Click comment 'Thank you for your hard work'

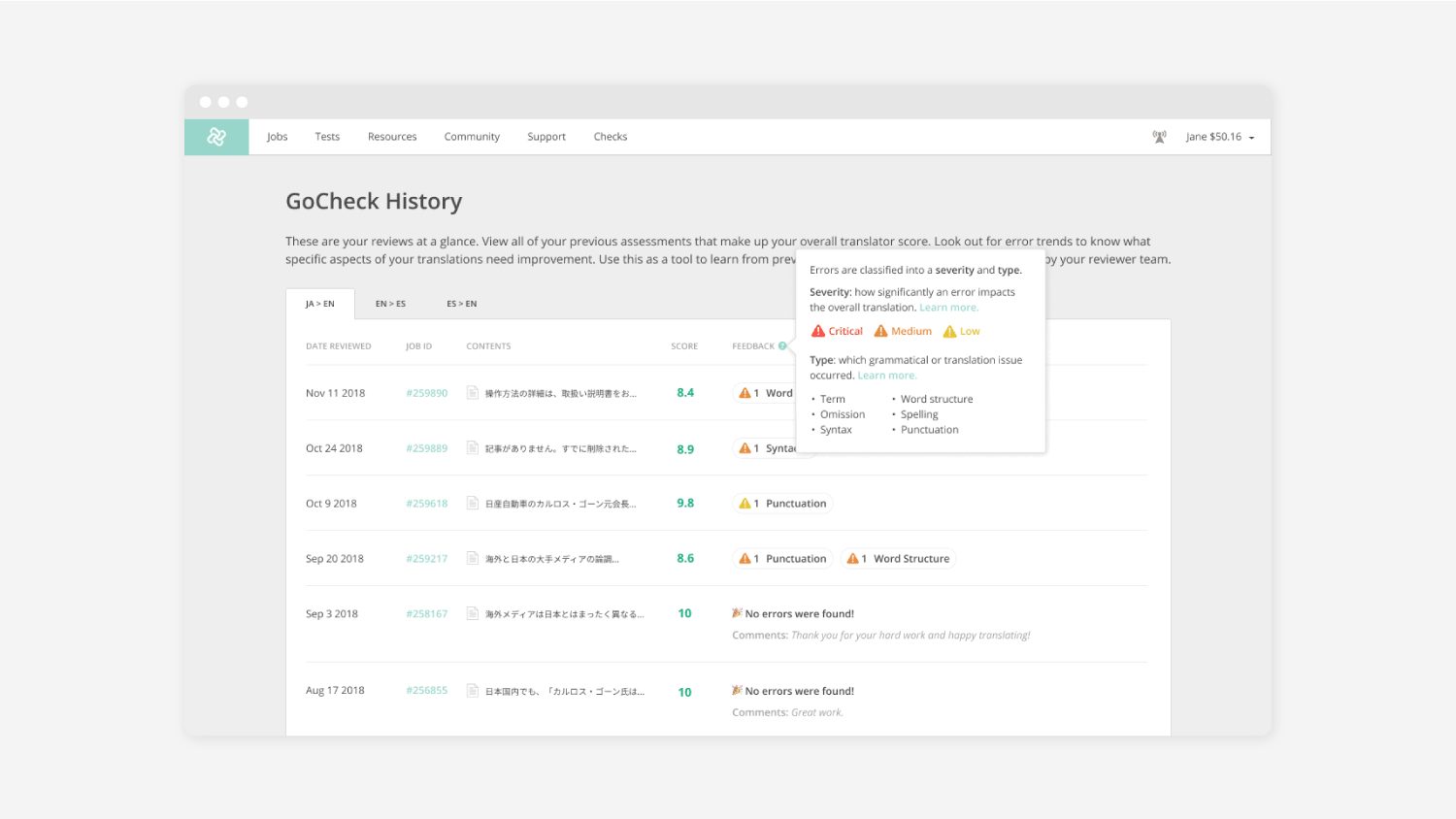pyautogui.click(x=881, y=636)
